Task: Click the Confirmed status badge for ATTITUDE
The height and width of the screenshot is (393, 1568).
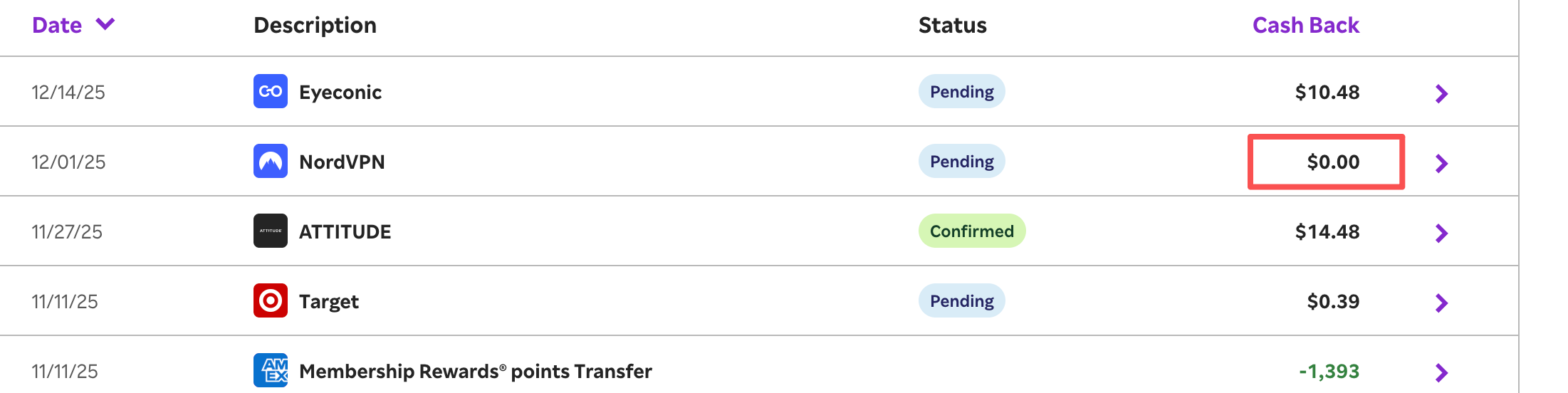Action: coord(971,231)
